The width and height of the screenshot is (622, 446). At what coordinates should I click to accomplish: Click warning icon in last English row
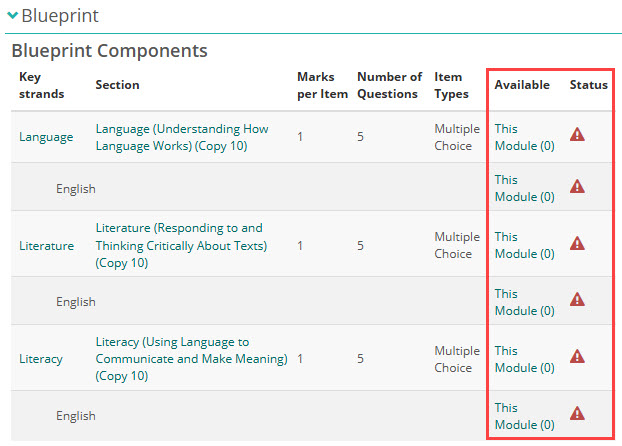click(x=577, y=413)
